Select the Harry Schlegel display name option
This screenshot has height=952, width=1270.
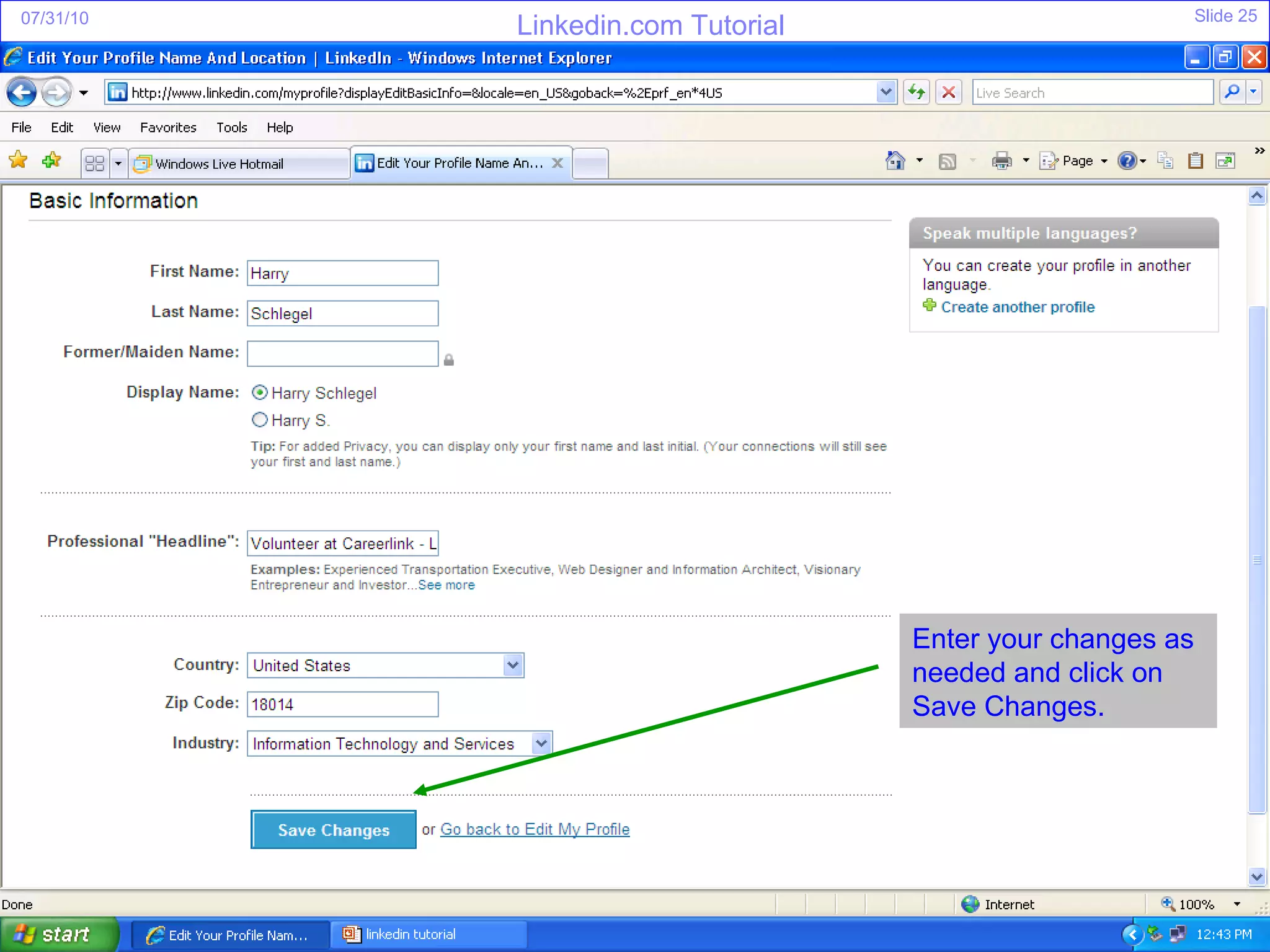tap(260, 392)
